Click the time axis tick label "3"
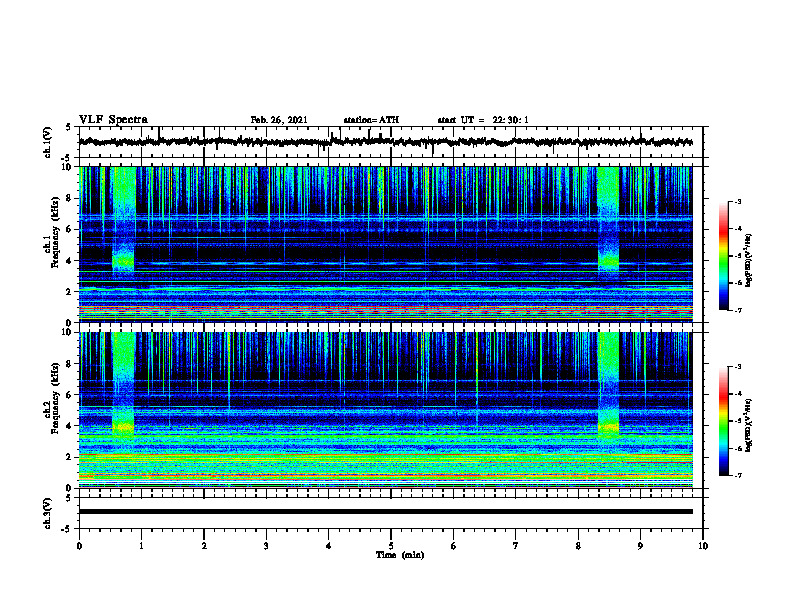792x612 pixels. (266, 546)
